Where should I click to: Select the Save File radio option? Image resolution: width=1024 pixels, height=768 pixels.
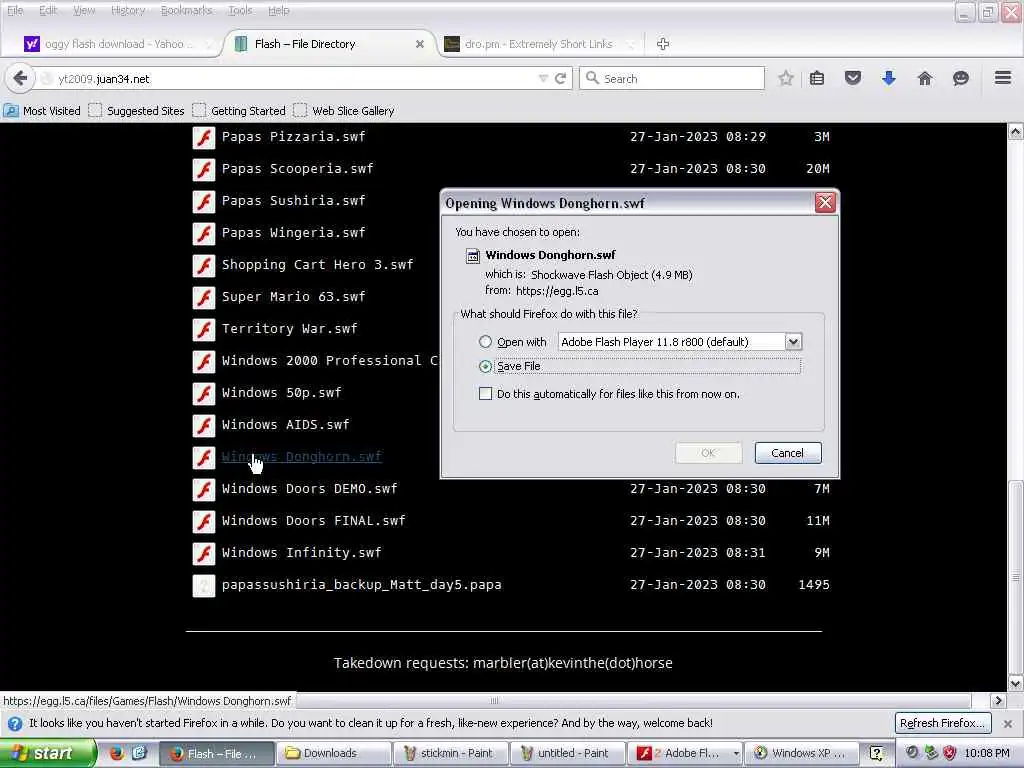pos(485,366)
